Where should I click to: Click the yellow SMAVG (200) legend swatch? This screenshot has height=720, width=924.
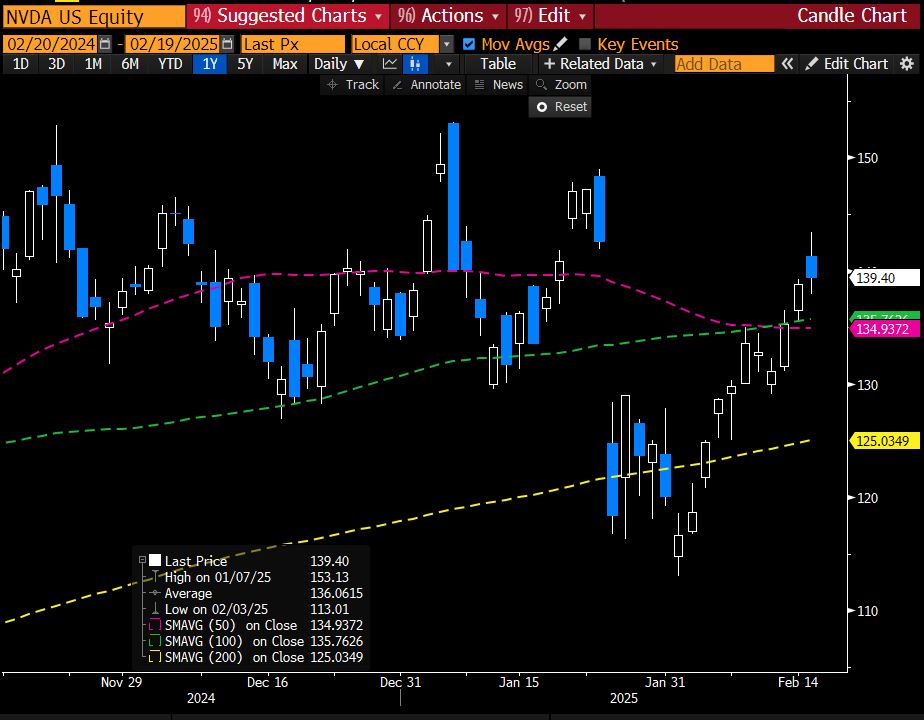coord(155,656)
